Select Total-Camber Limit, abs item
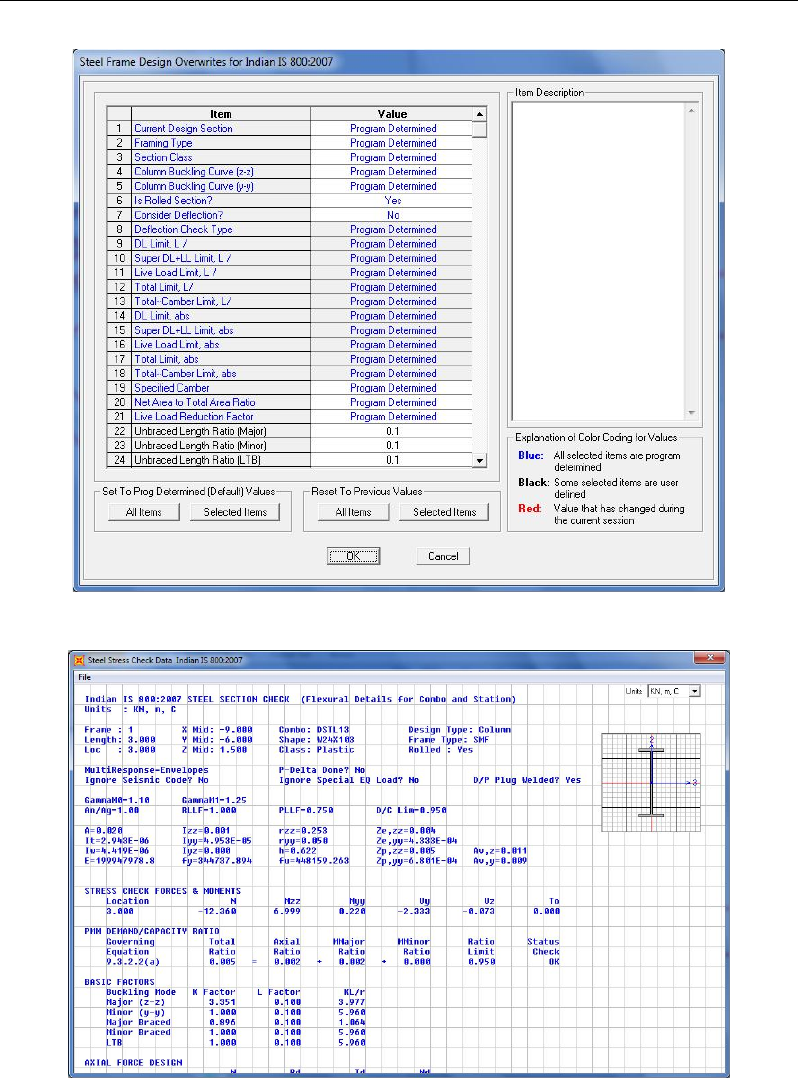The height and width of the screenshot is (1078, 798). click(221, 373)
